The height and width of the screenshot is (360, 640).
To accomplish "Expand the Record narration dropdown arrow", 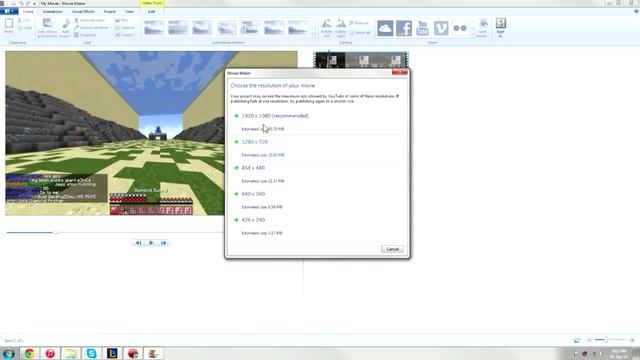I will coord(111,27).
